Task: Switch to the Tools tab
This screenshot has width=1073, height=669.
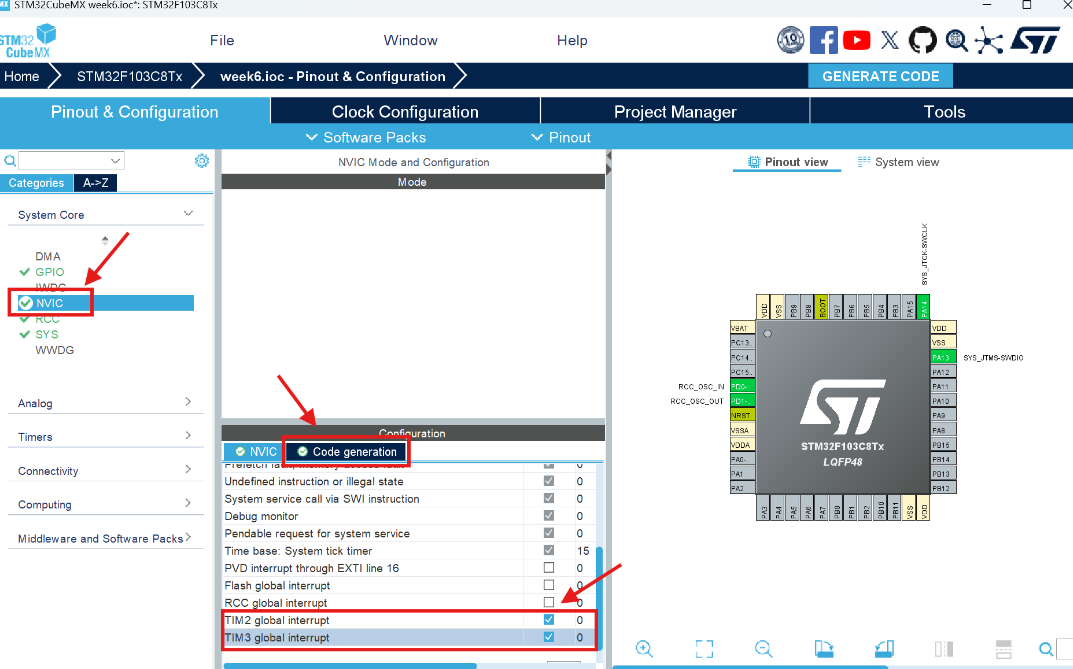Action: pos(944,112)
